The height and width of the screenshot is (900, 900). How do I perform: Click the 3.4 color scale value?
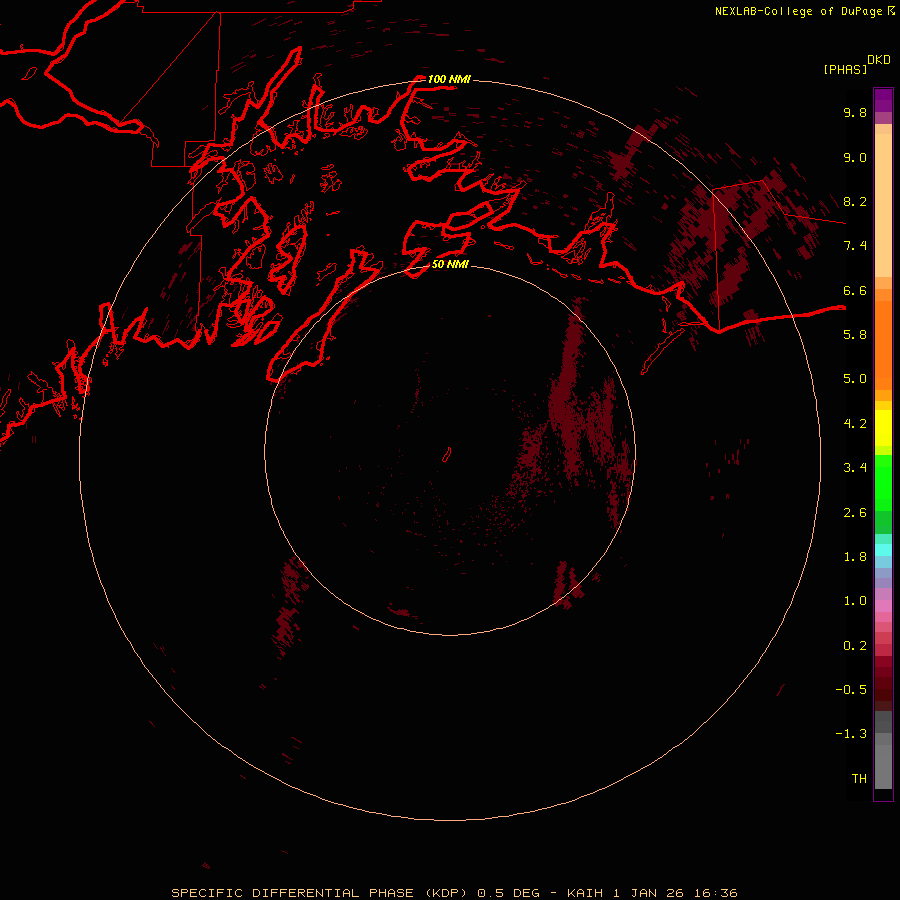click(855, 468)
